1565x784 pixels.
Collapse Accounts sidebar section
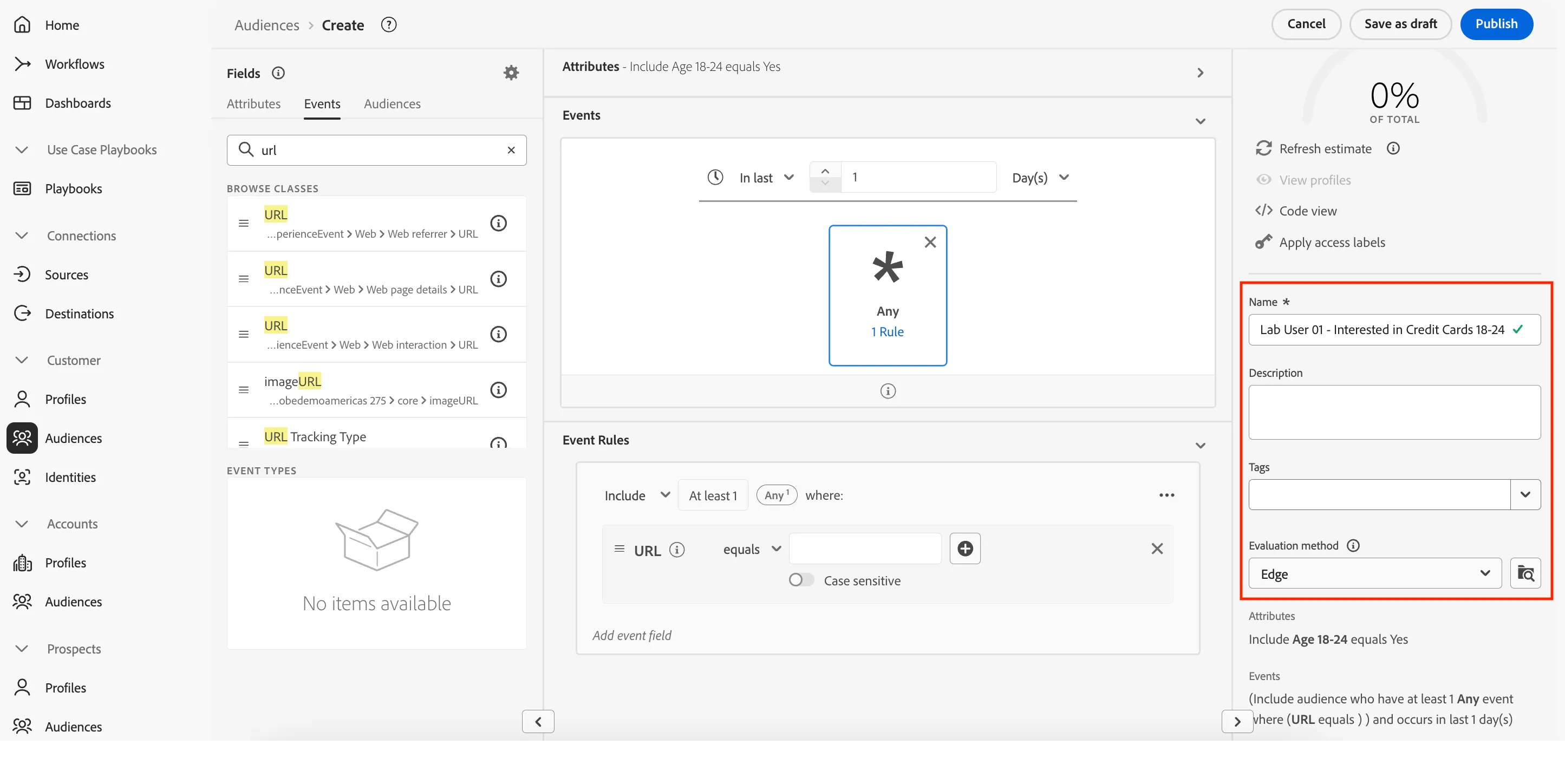pyautogui.click(x=22, y=524)
